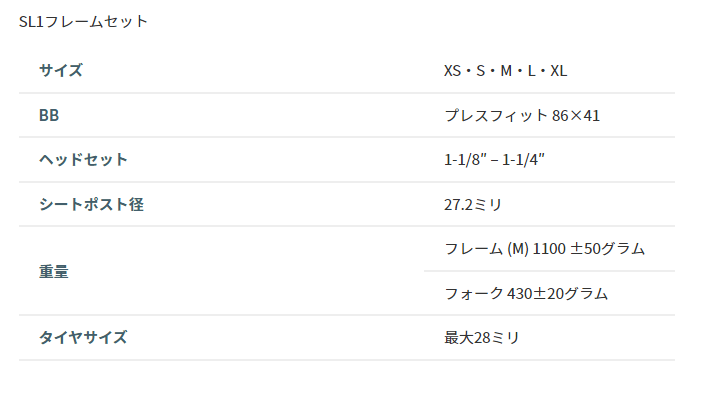
Task: Click the XL text in sizes
Action: [559, 71]
